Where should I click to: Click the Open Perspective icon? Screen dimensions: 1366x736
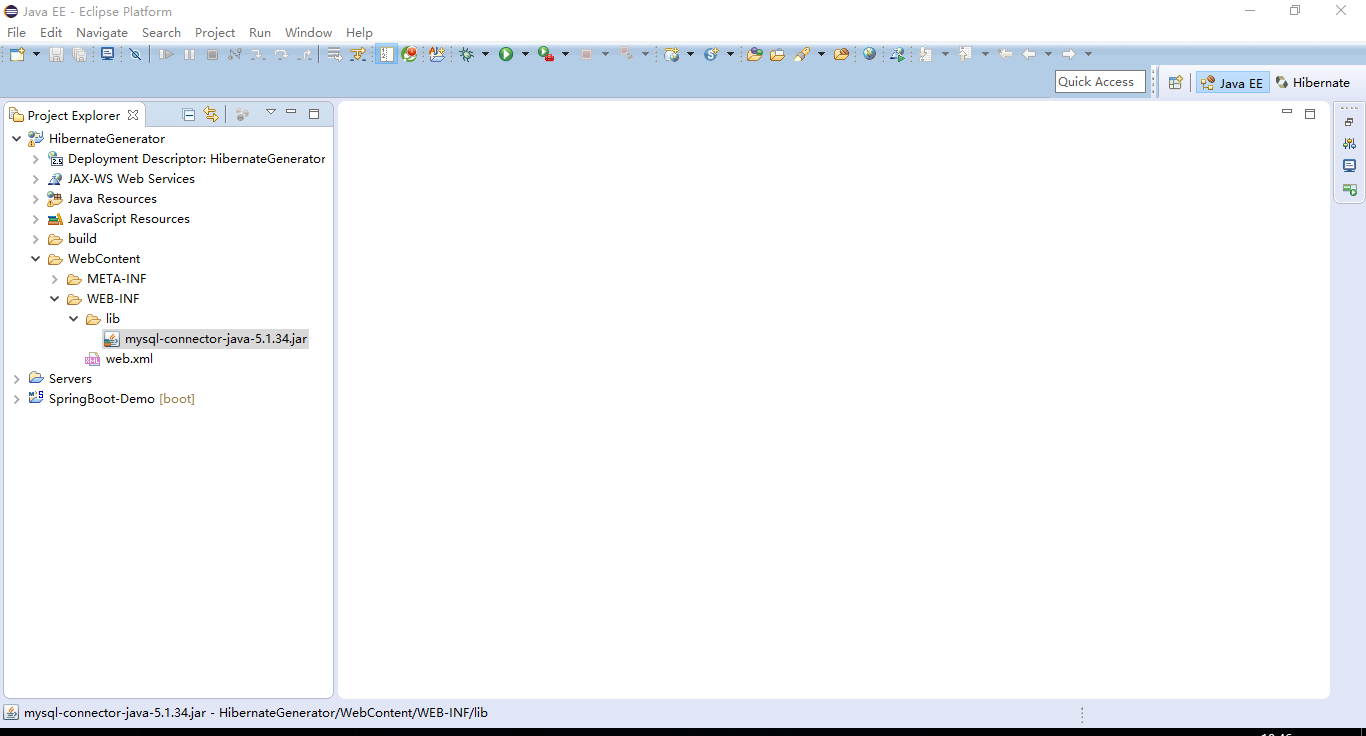tap(1176, 83)
